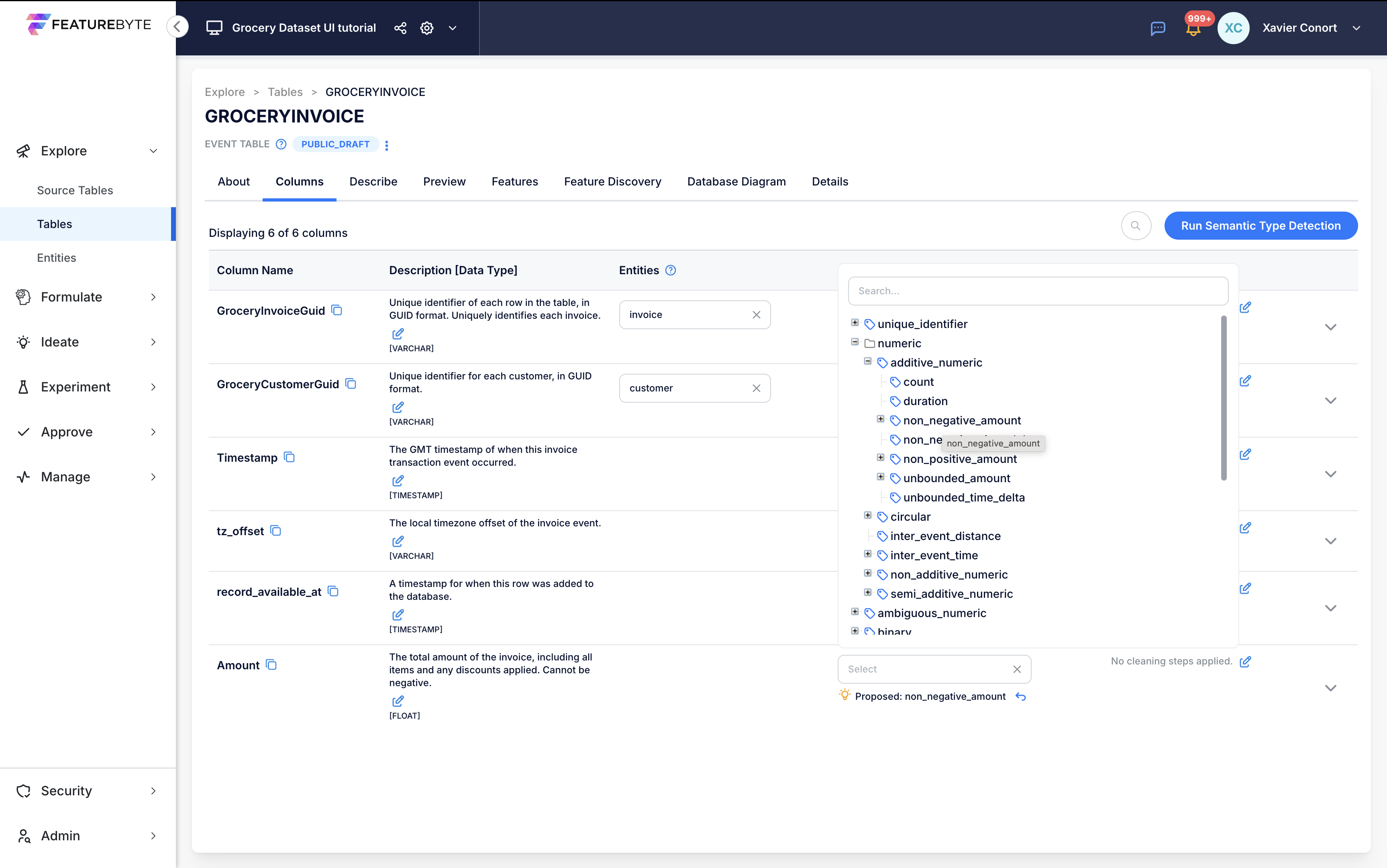The width and height of the screenshot is (1387, 868).
Task: Expand the Amount row details chevron
Action: (x=1330, y=688)
